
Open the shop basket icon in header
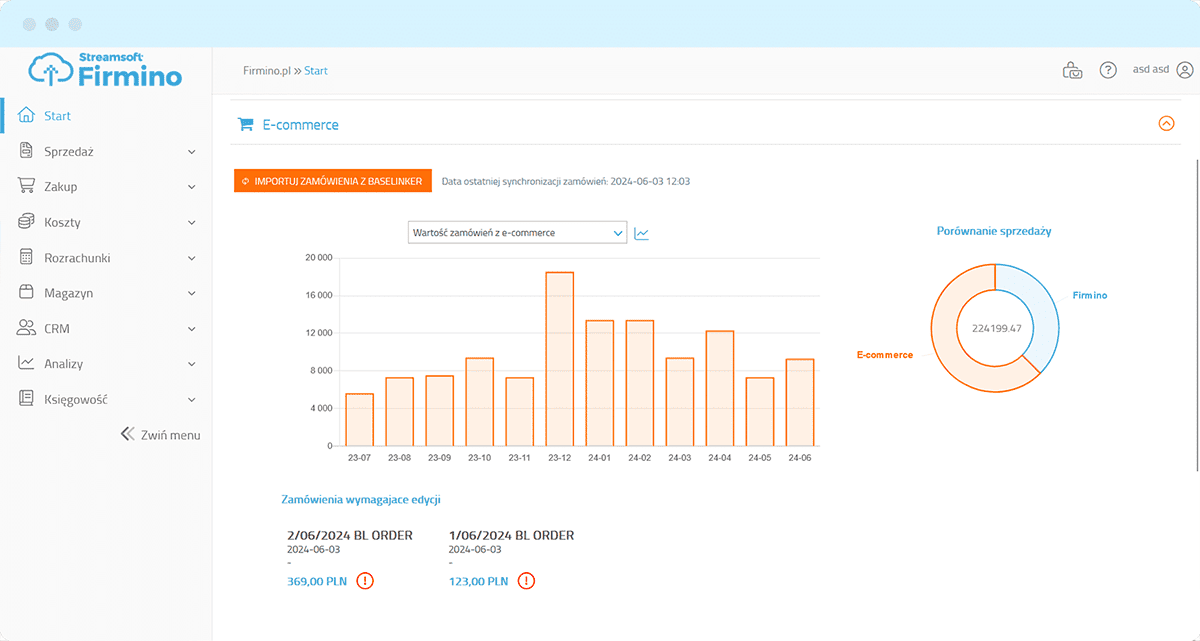pos(1072,71)
